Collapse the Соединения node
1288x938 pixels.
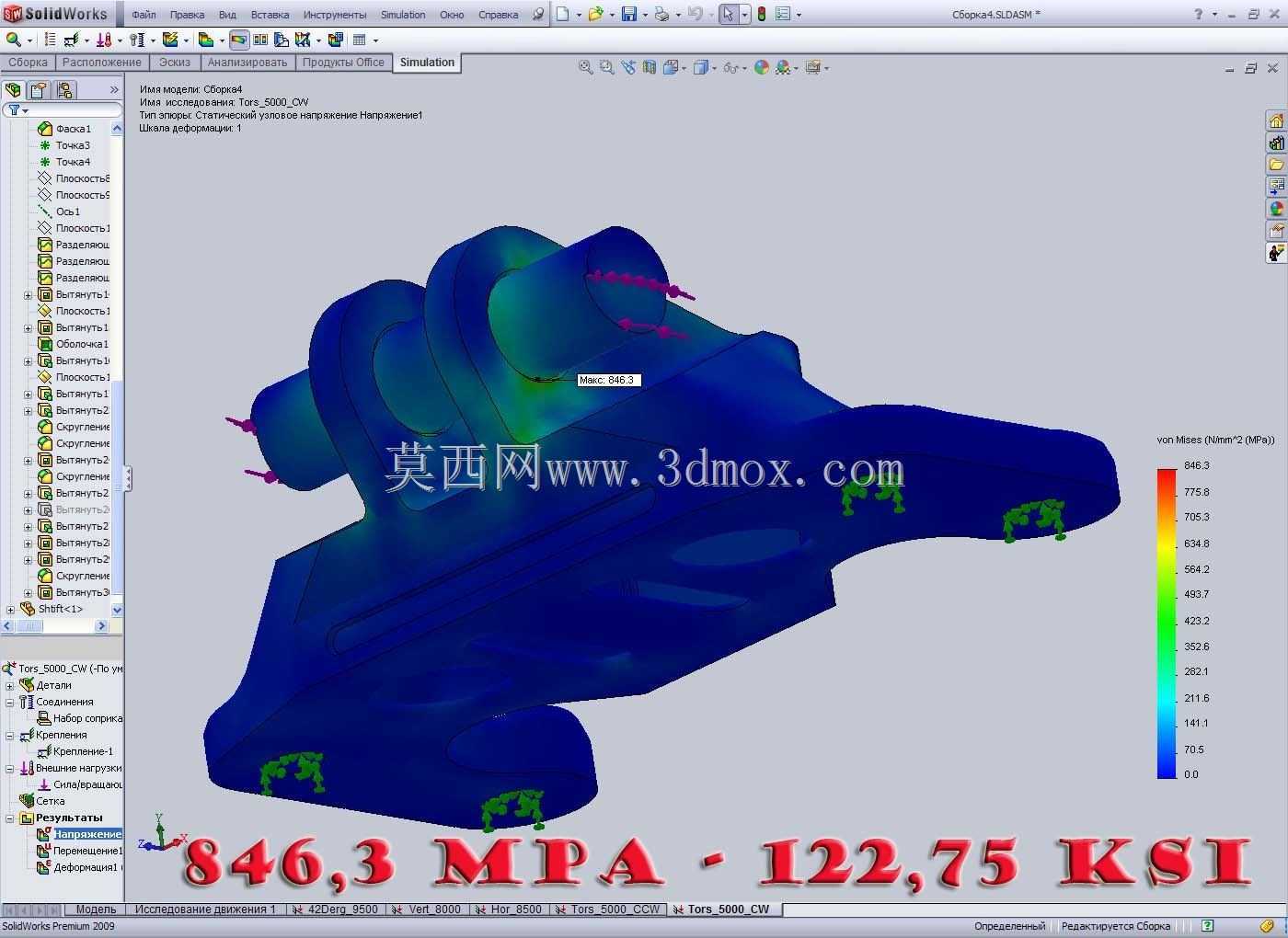point(10,702)
